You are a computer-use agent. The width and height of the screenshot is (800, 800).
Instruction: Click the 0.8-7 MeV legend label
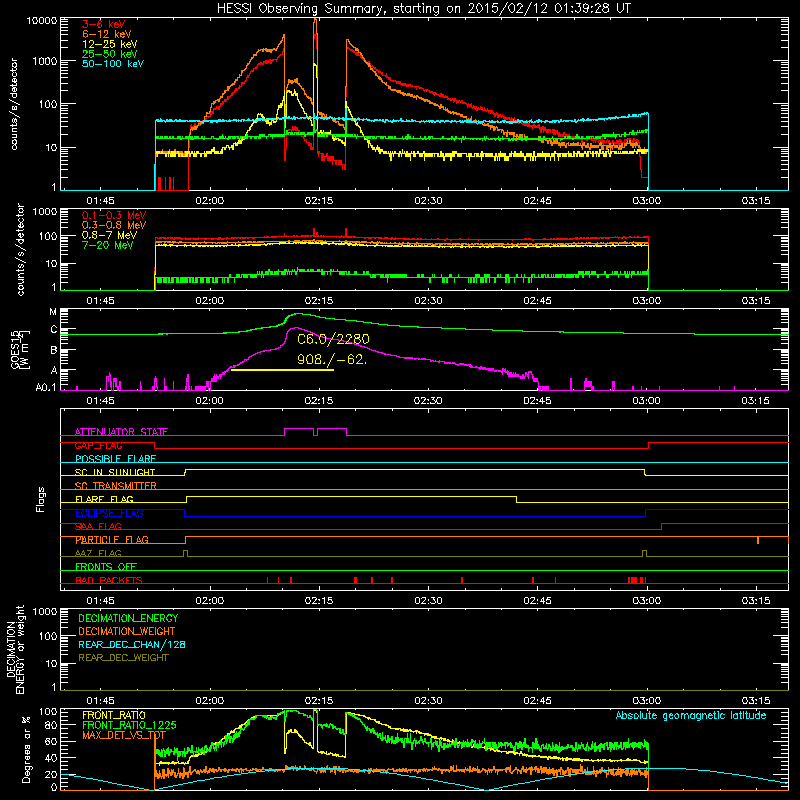coord(109,235)
